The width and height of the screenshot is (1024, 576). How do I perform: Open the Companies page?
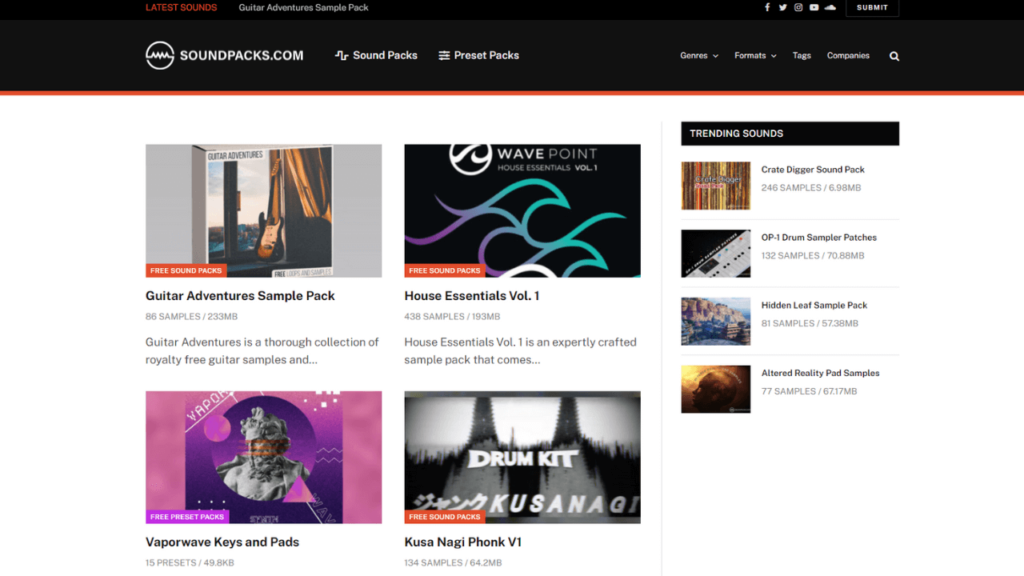(x=848, y=56)
